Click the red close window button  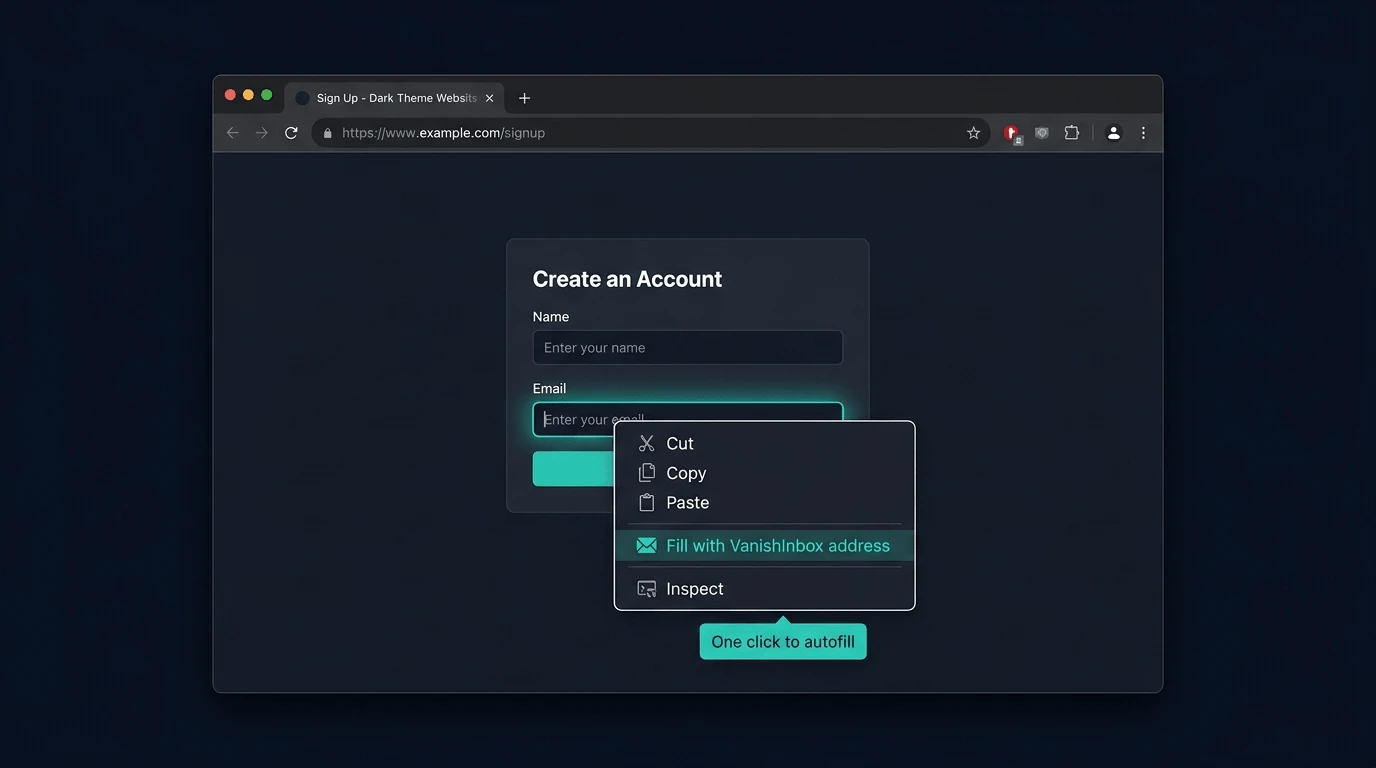click(x=230, y=95)
